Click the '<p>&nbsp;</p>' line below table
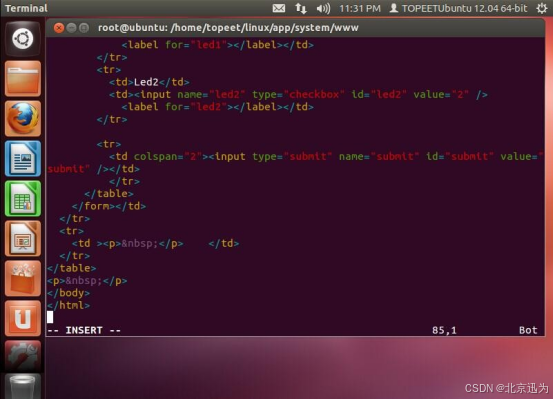553x400 pixels. pos(87,280)
